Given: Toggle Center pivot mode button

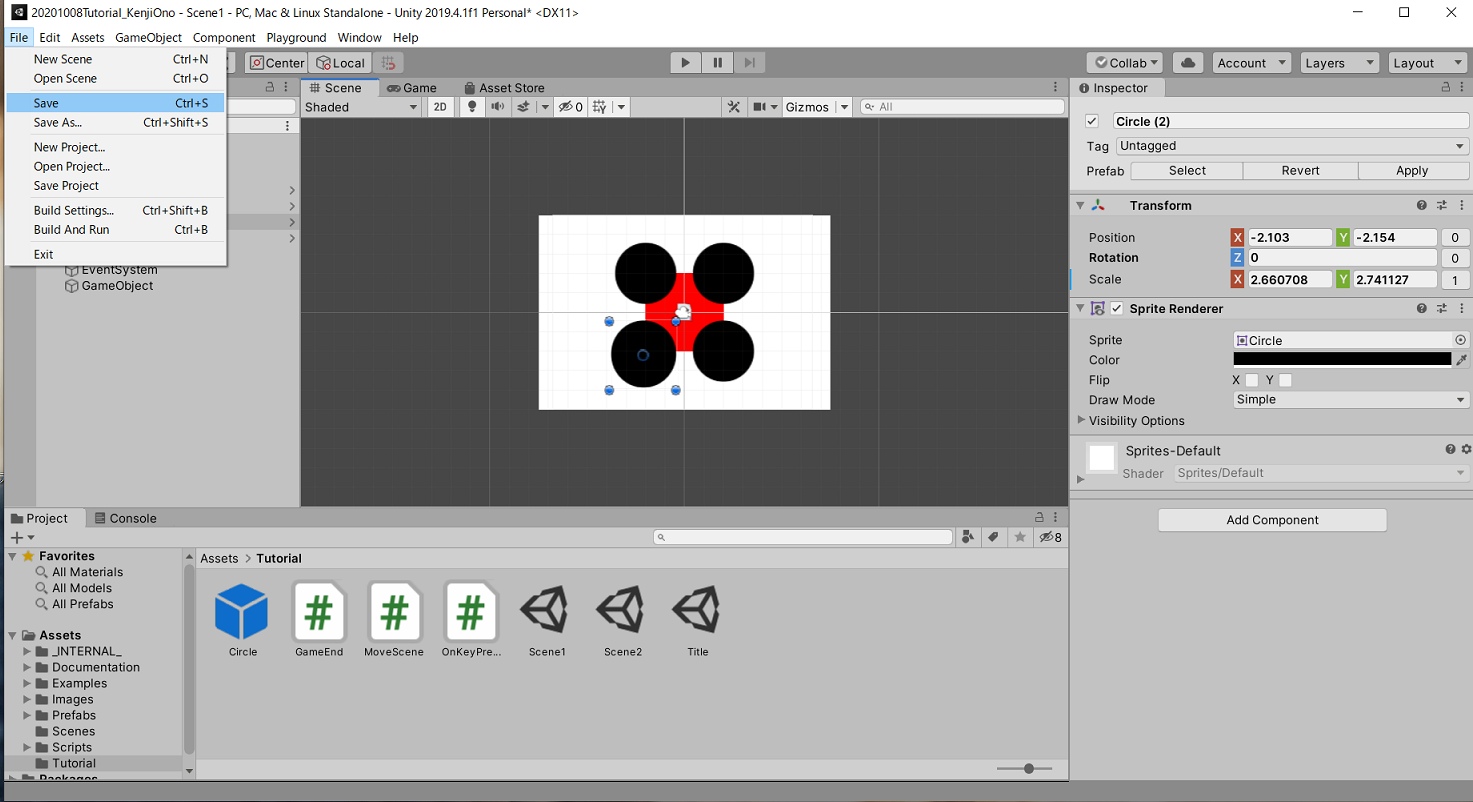Looking at the screenshot, I should (277, 63).
